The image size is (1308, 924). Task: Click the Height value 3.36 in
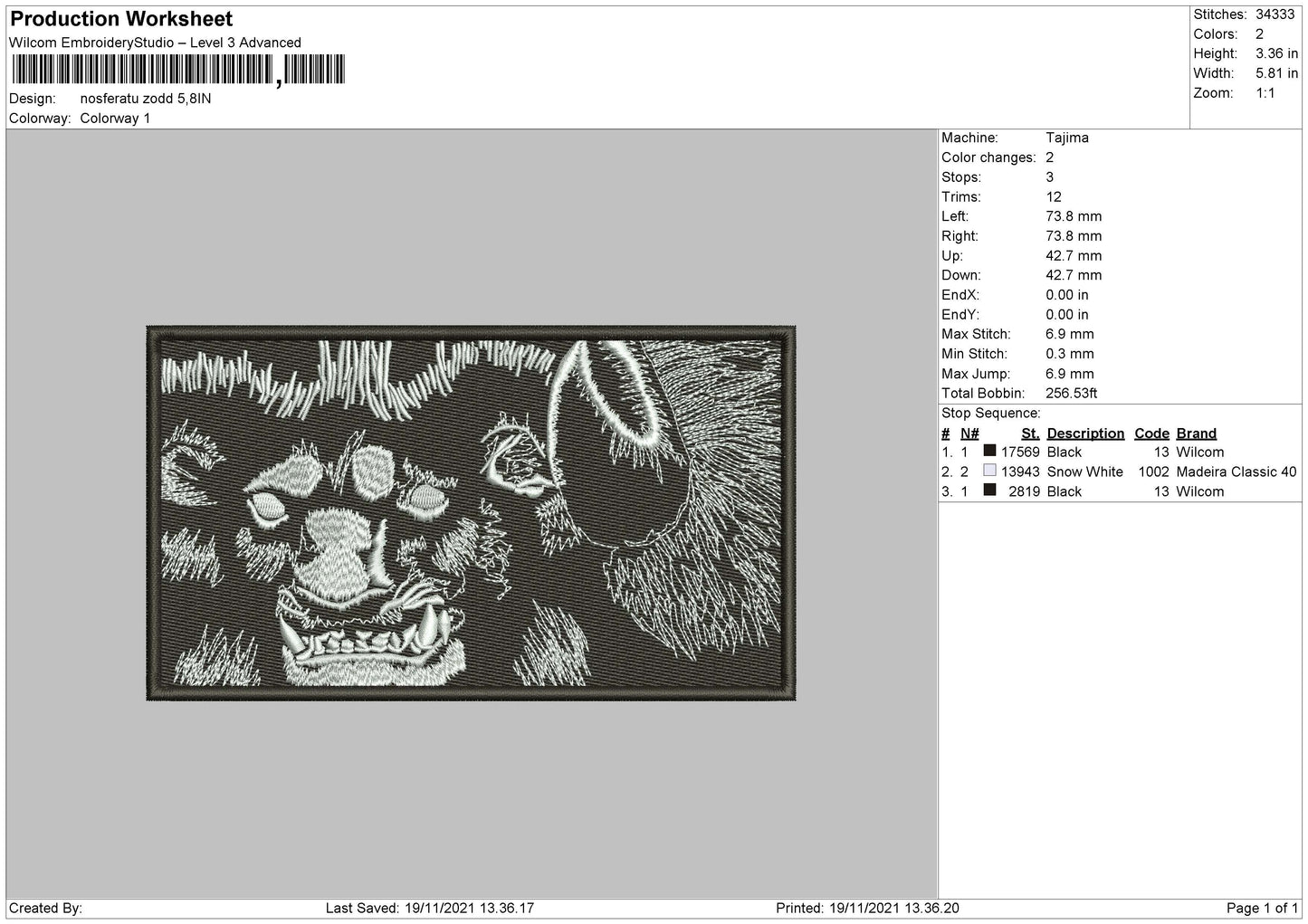tap(1276, 54)
